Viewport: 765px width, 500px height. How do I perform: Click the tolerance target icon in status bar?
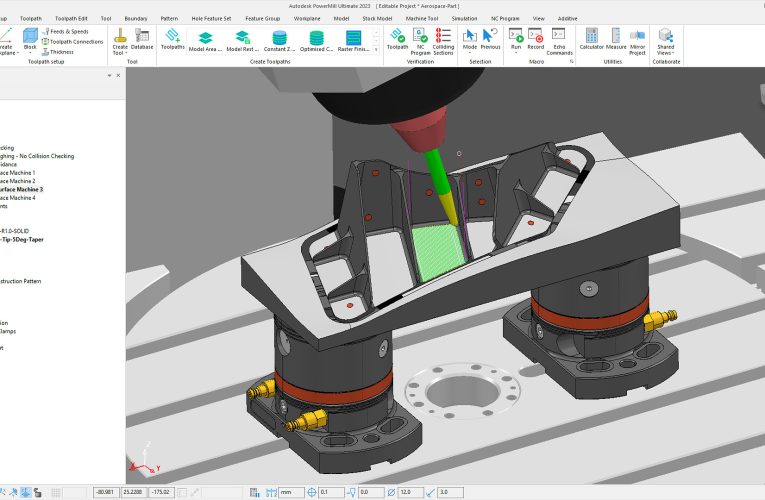pos(312,492)
